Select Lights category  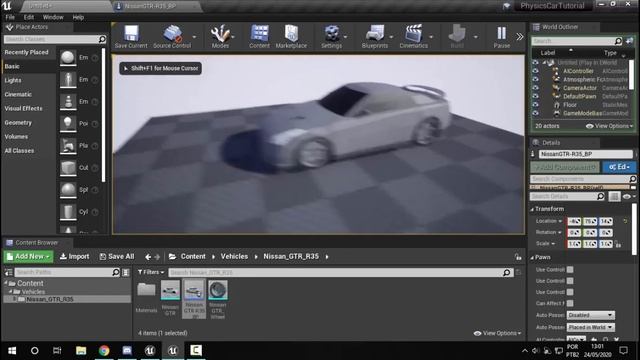click(13, 80)
